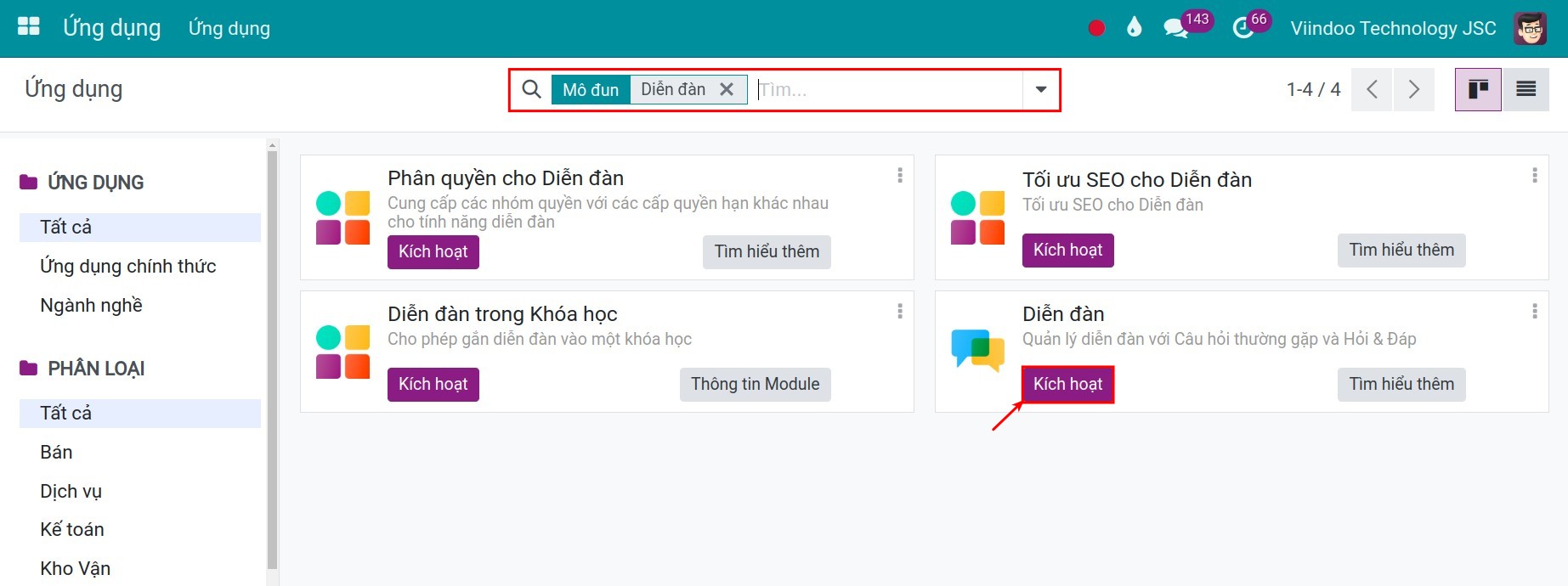Go to the previous page of results

1372,89
